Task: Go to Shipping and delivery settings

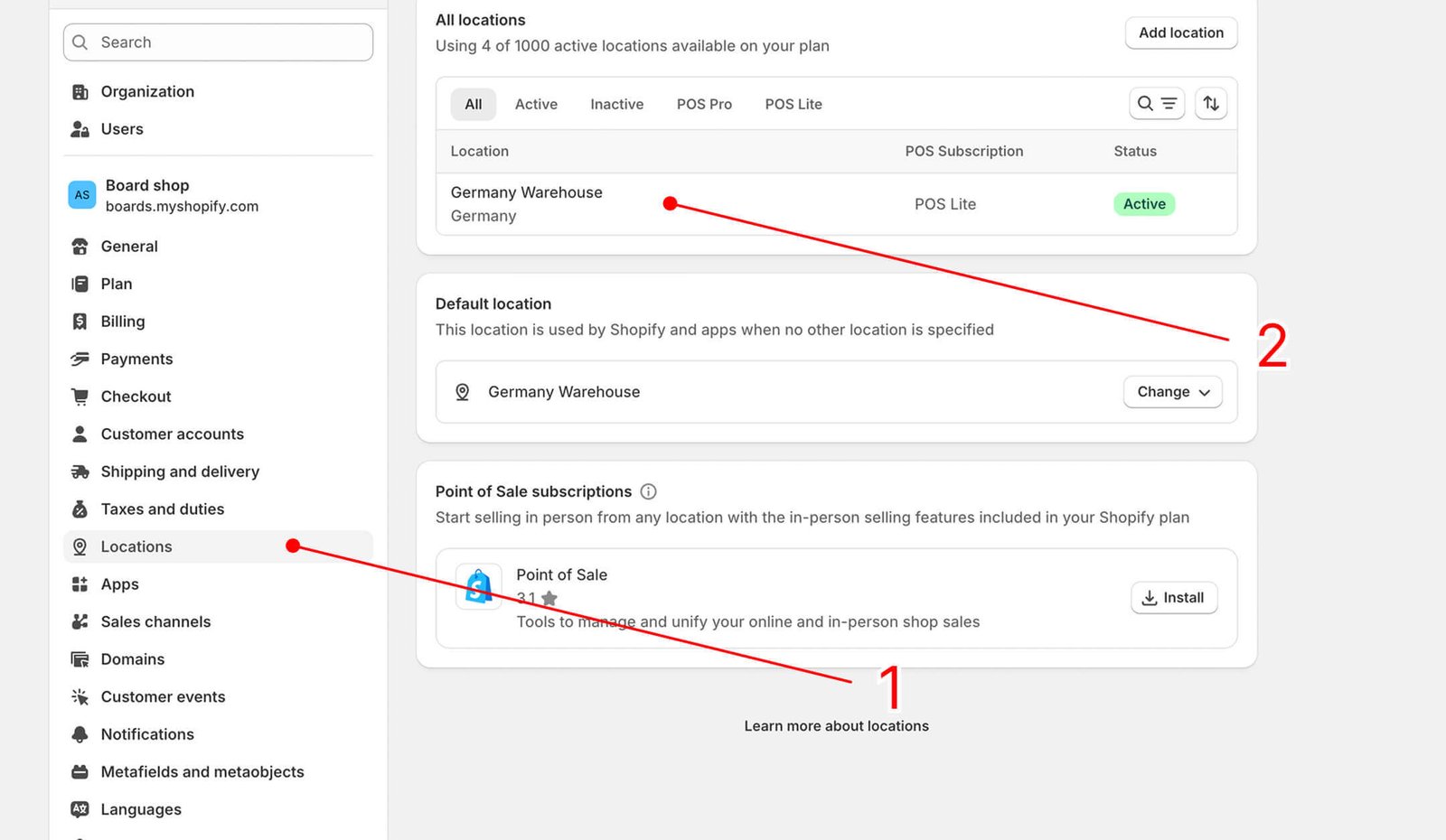Action: click(x=218, y=471)
